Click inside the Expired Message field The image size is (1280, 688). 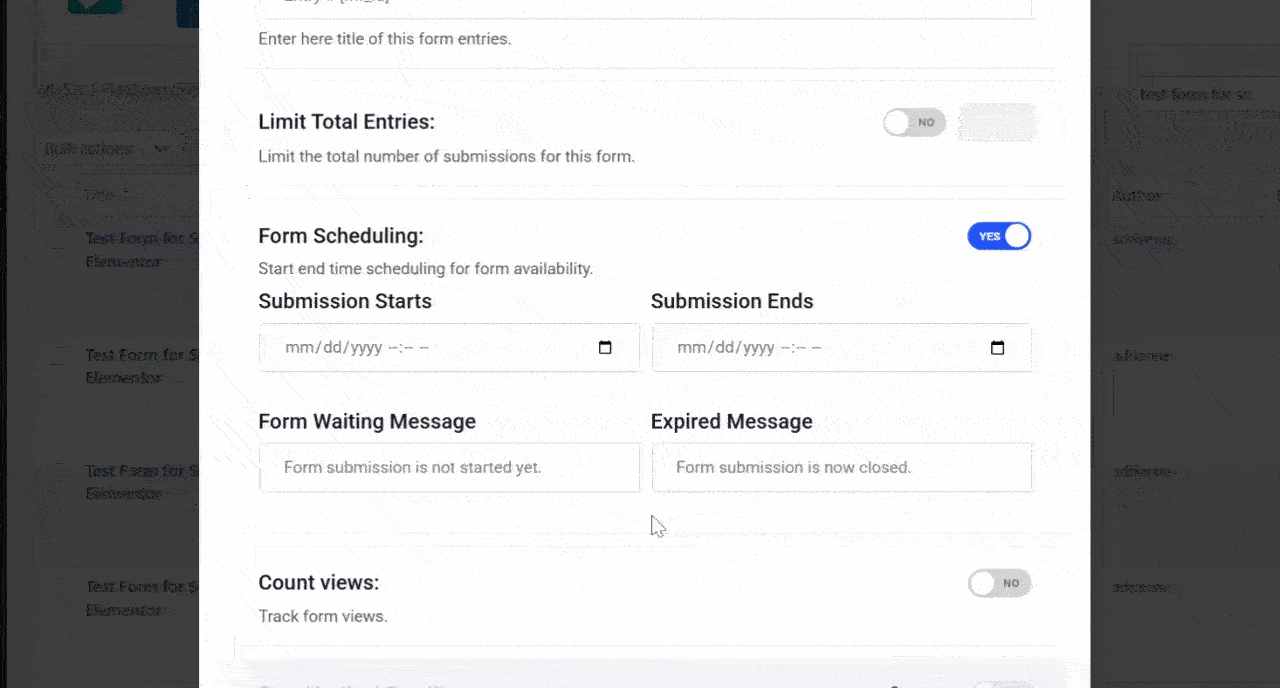[841, 467]
